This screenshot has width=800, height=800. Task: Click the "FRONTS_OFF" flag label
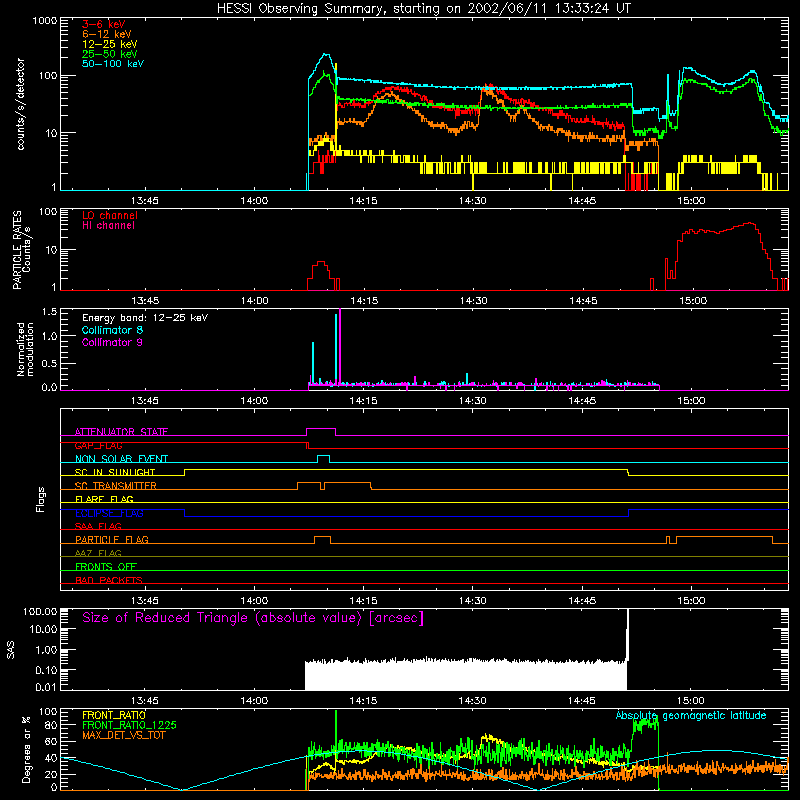click(106, 567)
